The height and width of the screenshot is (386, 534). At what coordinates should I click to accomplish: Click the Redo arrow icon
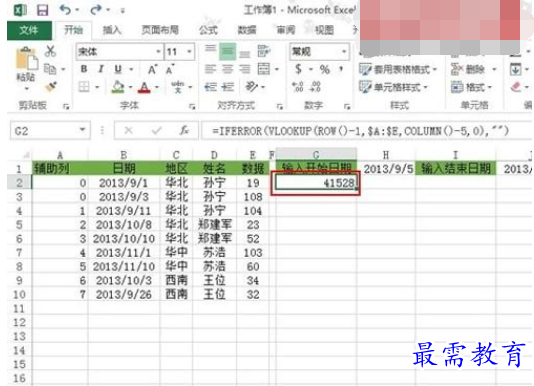point(96,10)
